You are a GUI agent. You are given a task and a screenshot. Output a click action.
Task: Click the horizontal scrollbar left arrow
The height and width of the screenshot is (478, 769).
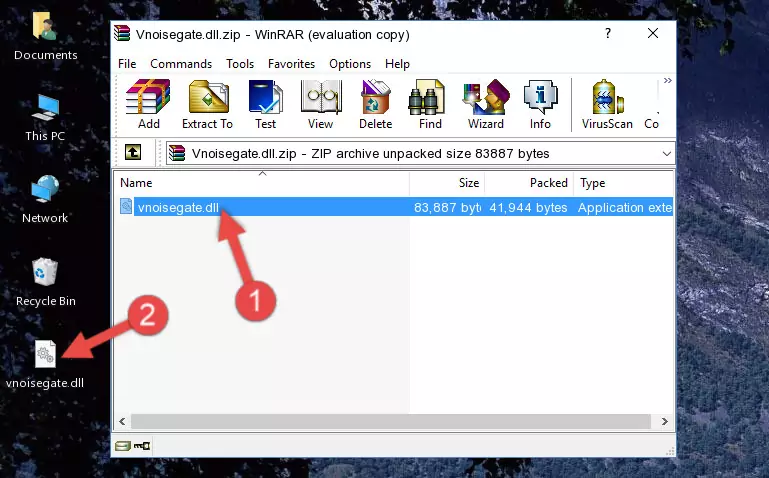click(122, 422)
